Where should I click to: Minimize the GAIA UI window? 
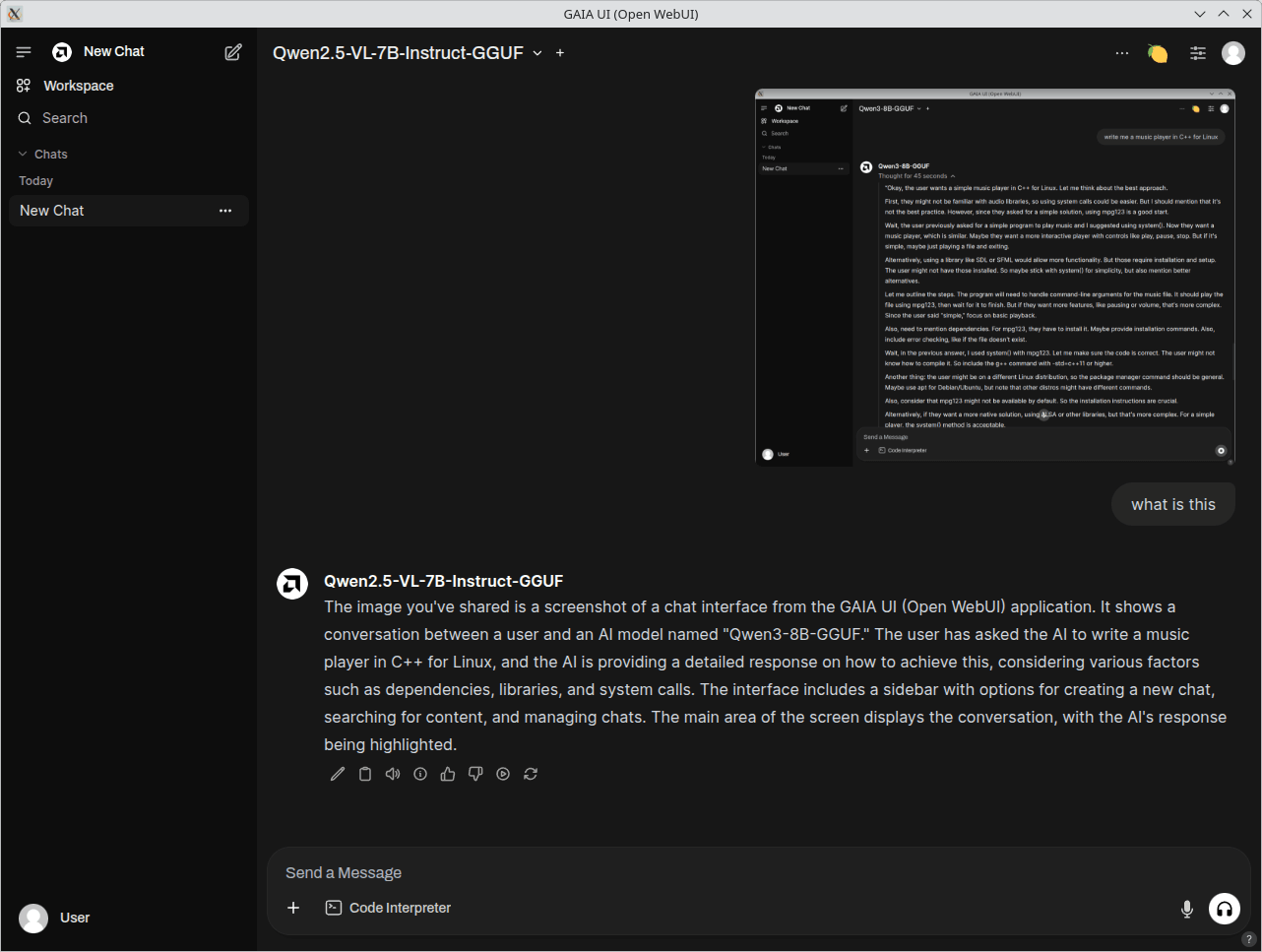pos(1200,14)
